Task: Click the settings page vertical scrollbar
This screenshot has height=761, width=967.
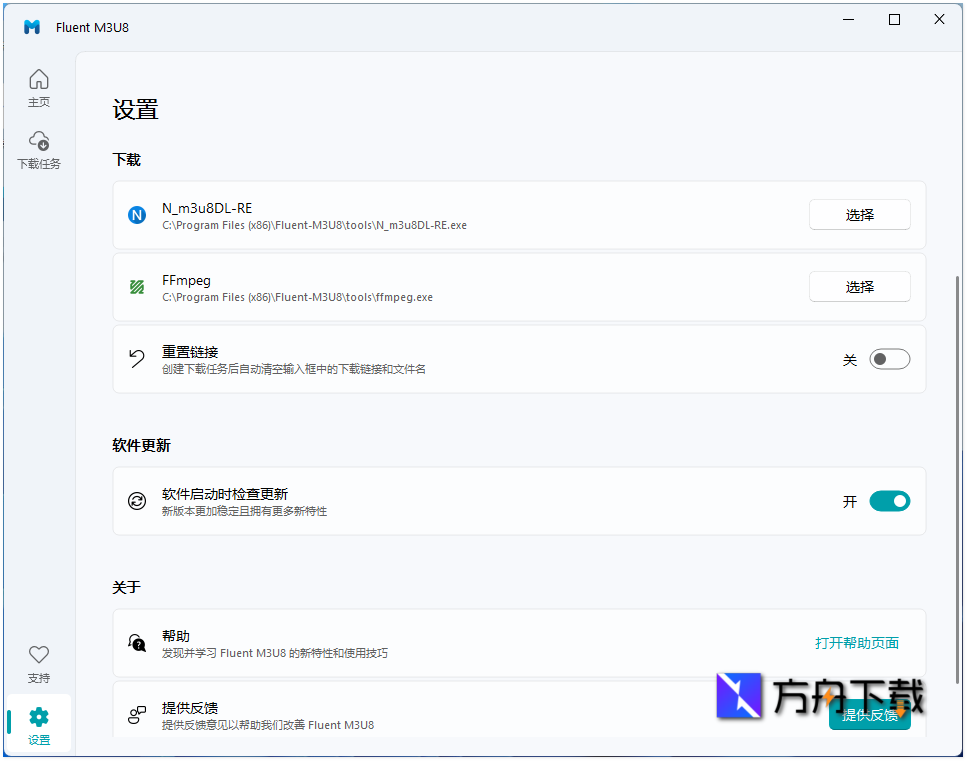Action: tap(957, 478)
